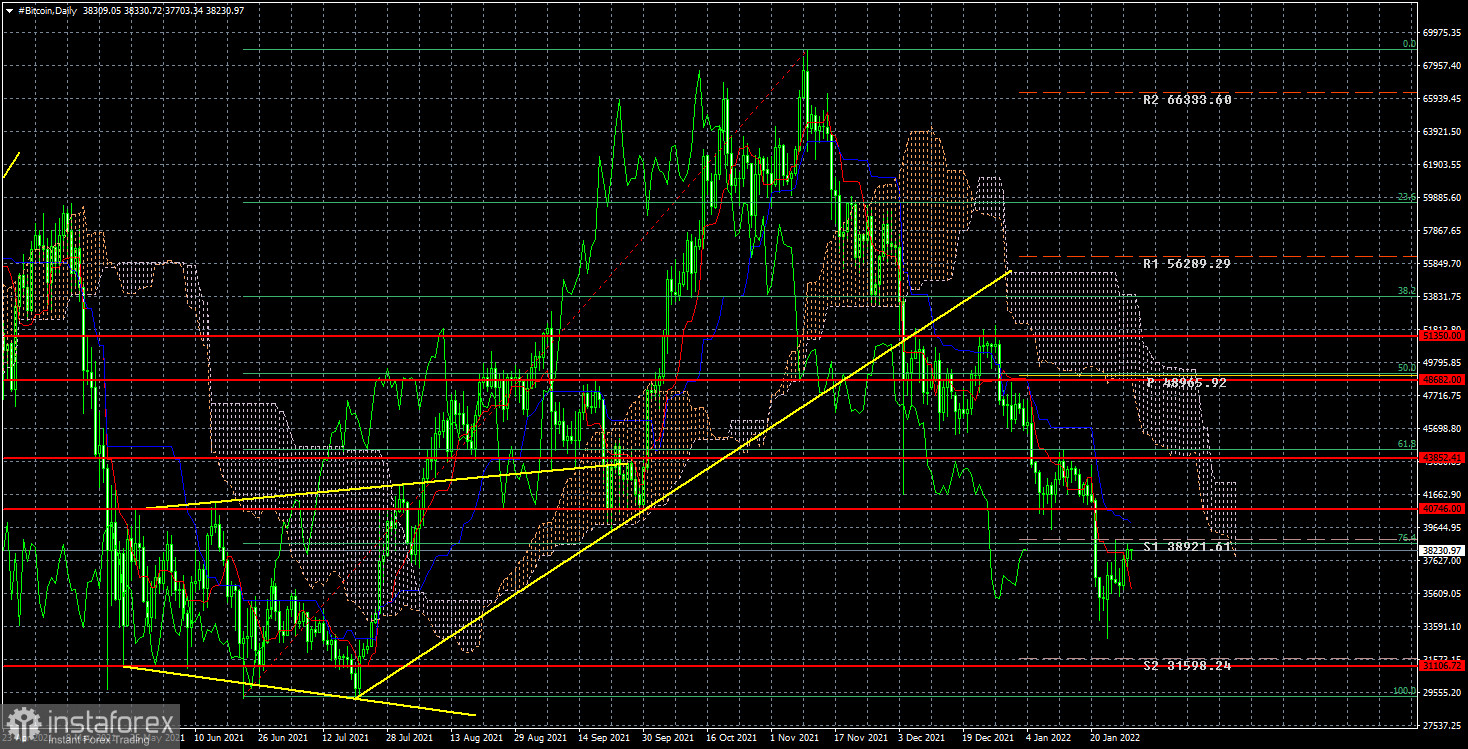
Task: Click the 26 Jun 2021 date label
Action: [x=283, y=738]
